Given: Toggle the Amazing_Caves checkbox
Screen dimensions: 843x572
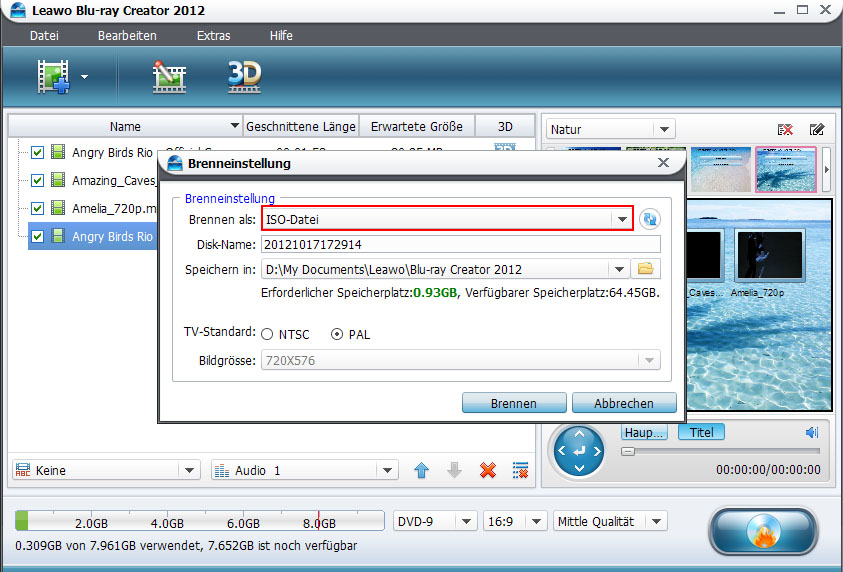Looking at the screenshot, I should (x=37, y=180).
